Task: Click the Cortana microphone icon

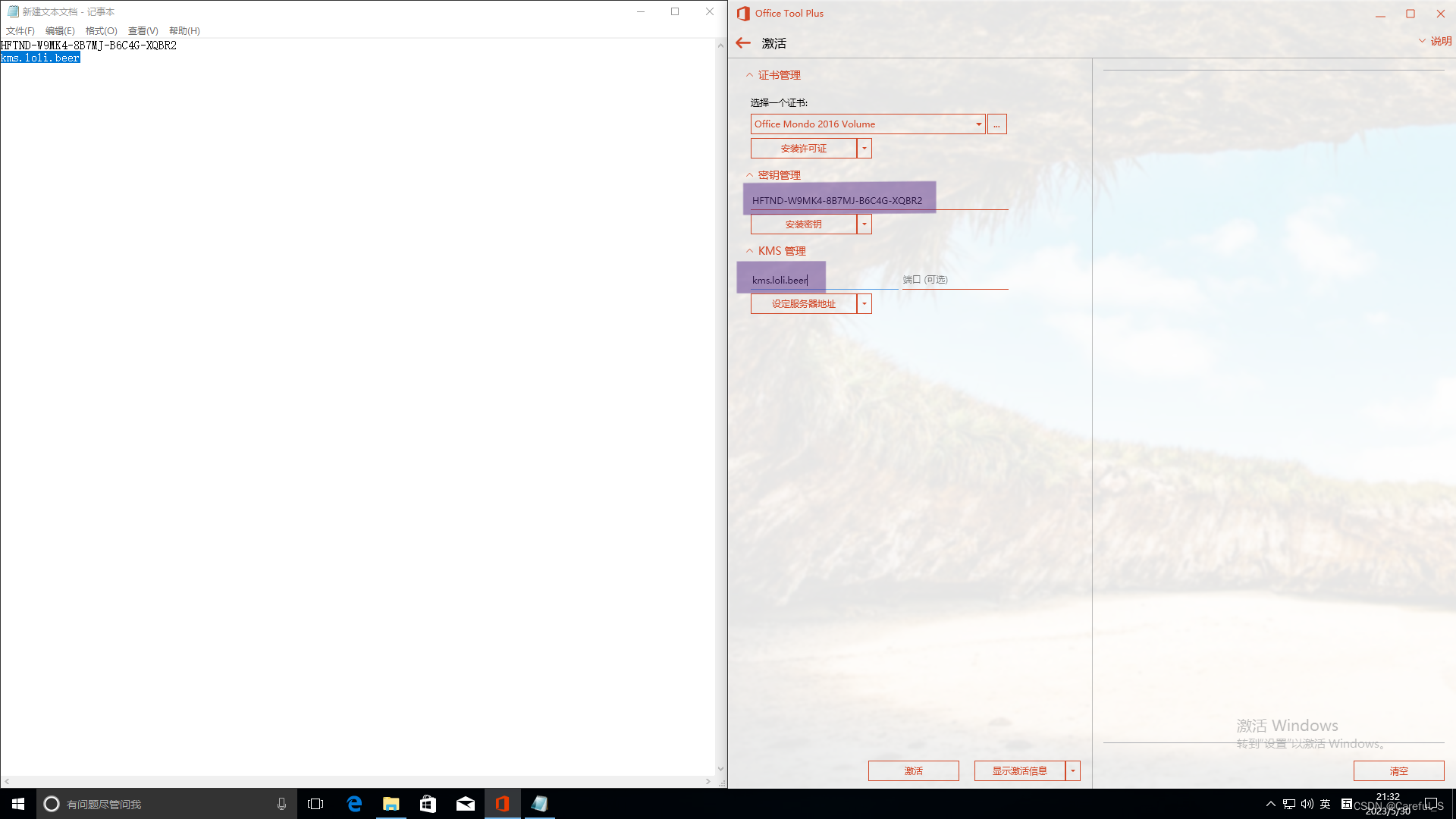Action: pos(281,804)
